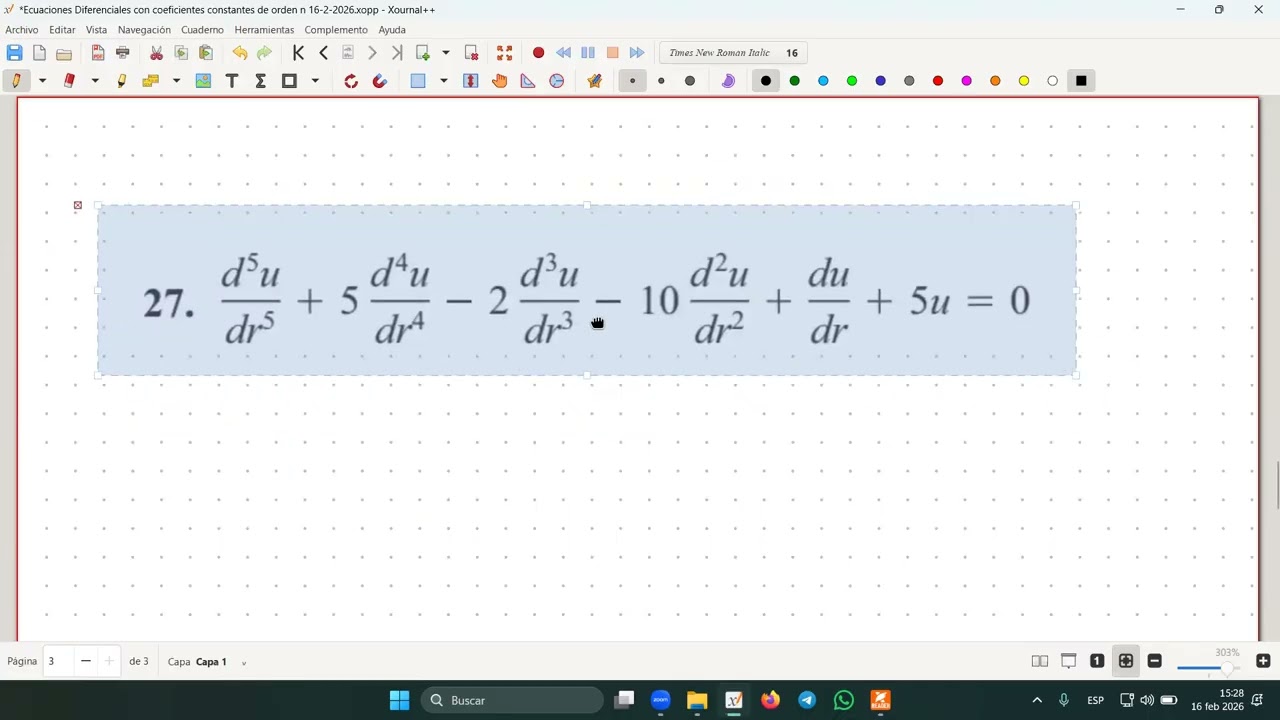Select the LaTeX sigma tool
Viewport: 1280px width, 720px height.
click(x=261, y=81)
